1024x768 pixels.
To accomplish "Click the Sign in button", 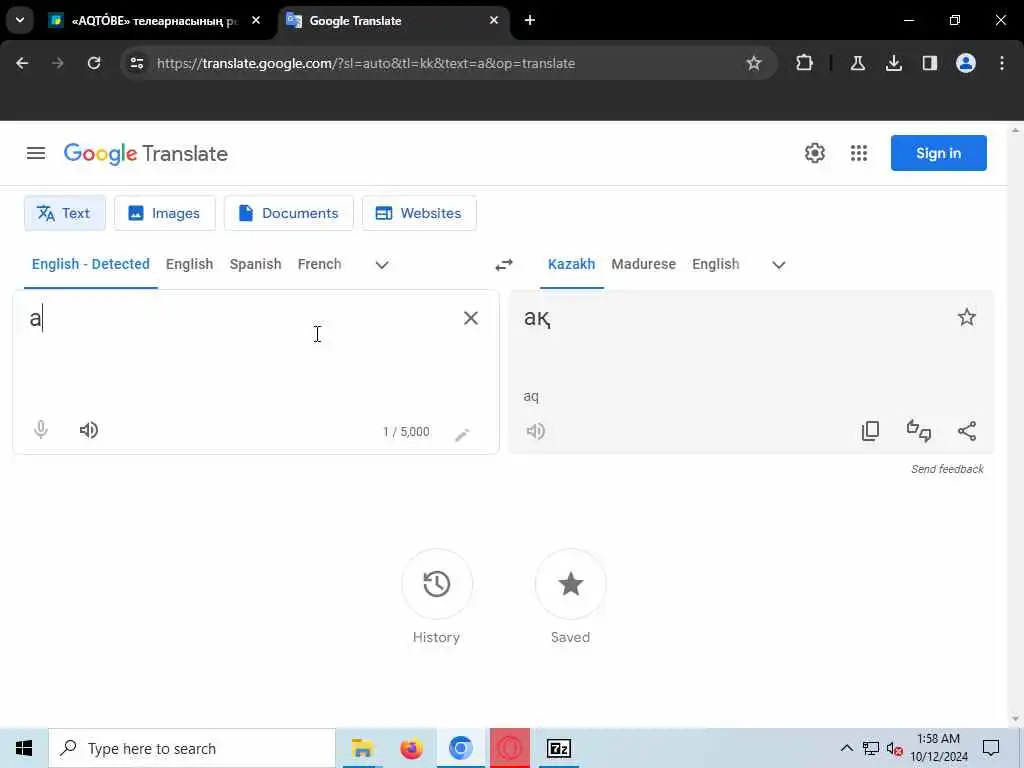I will coord(938,153).
